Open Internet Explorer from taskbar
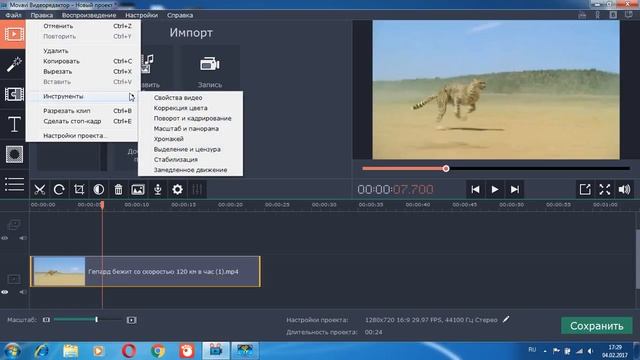 pos(41,351)
